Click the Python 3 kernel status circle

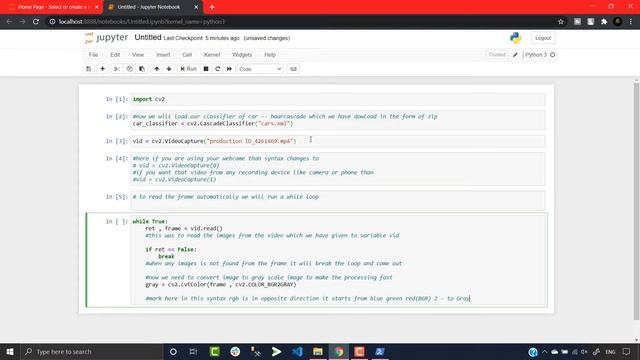pos(553,55)
